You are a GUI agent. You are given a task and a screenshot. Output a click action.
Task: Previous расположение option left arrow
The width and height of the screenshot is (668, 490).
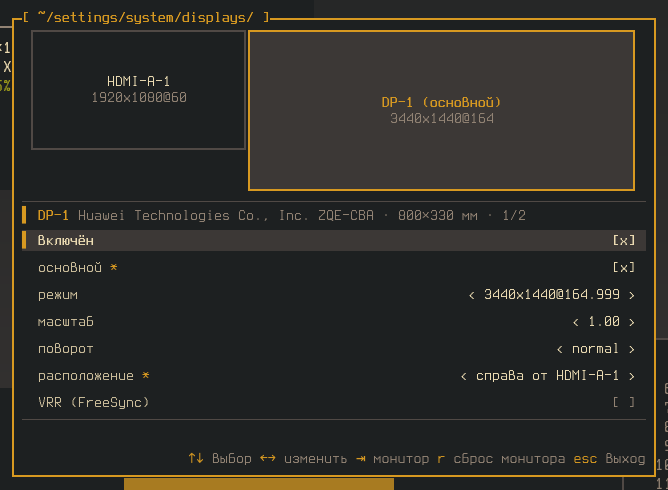(x=464, y=376)
